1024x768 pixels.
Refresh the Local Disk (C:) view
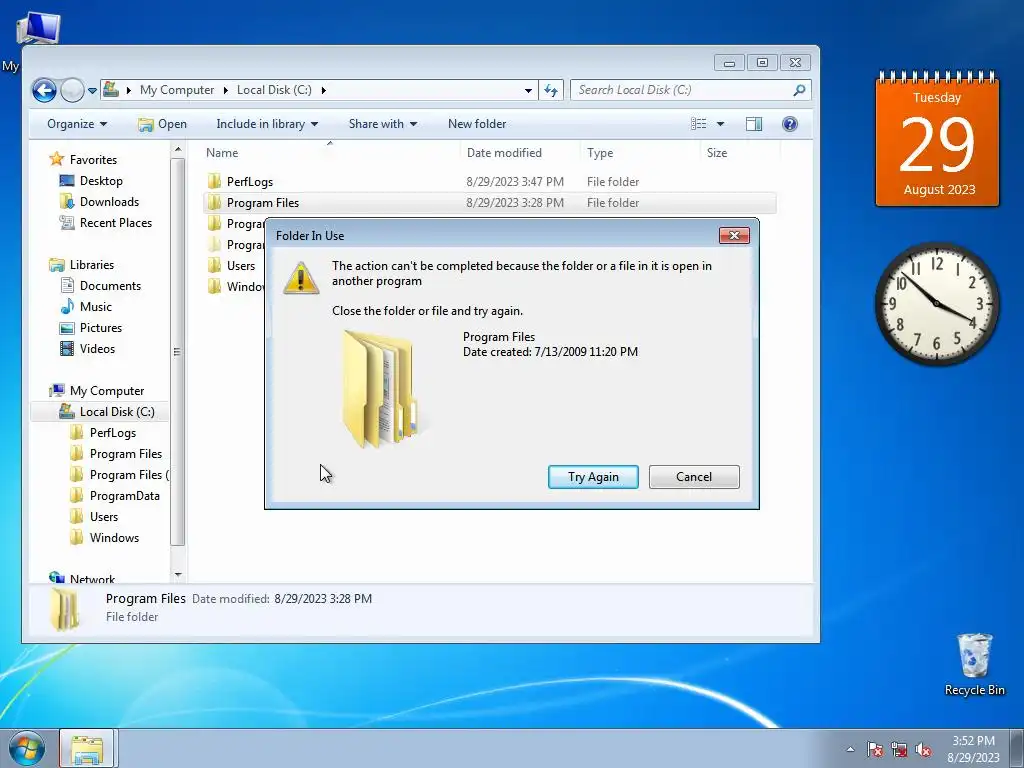coord(551,90)
